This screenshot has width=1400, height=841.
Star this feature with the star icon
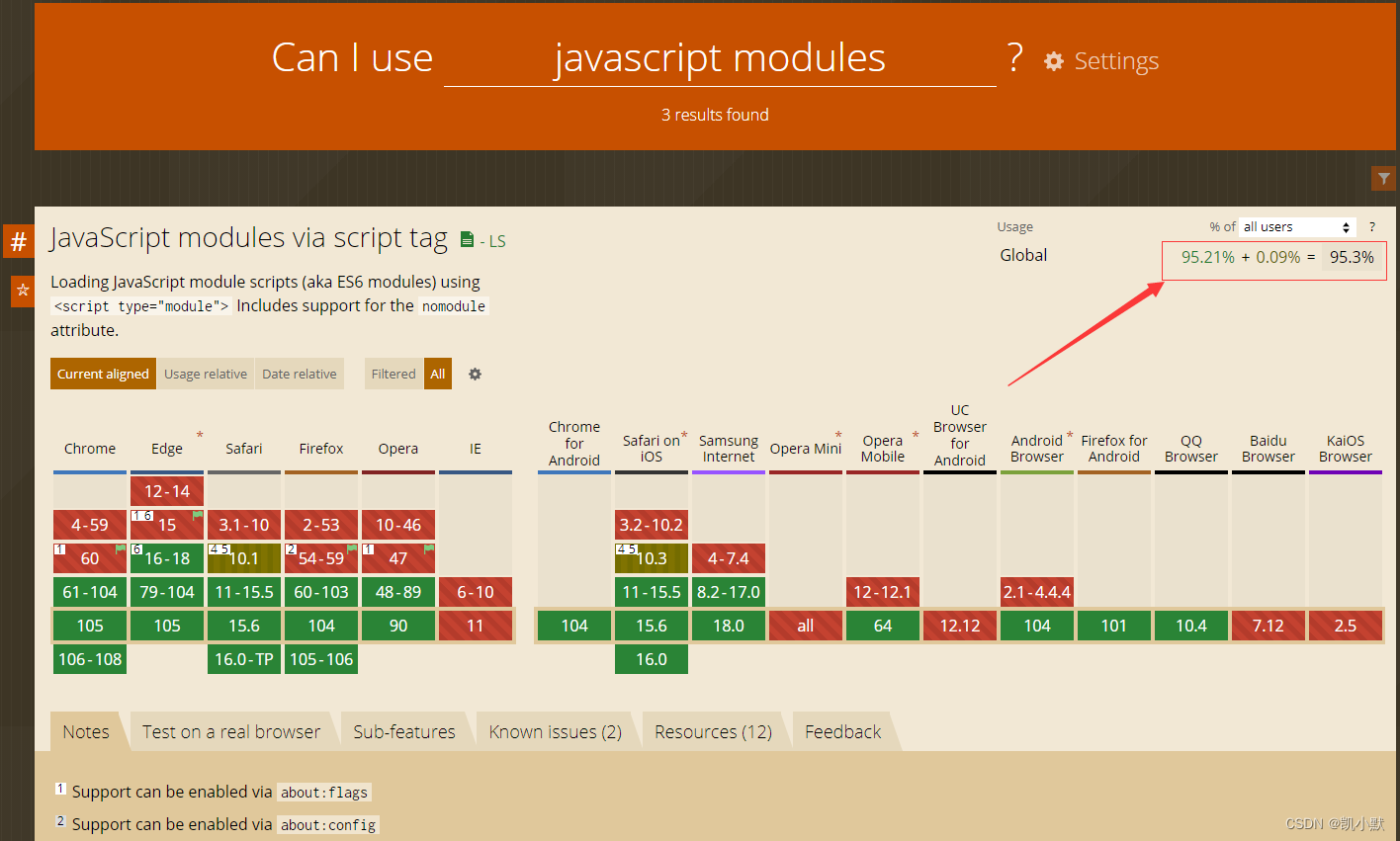coord(23,292)
